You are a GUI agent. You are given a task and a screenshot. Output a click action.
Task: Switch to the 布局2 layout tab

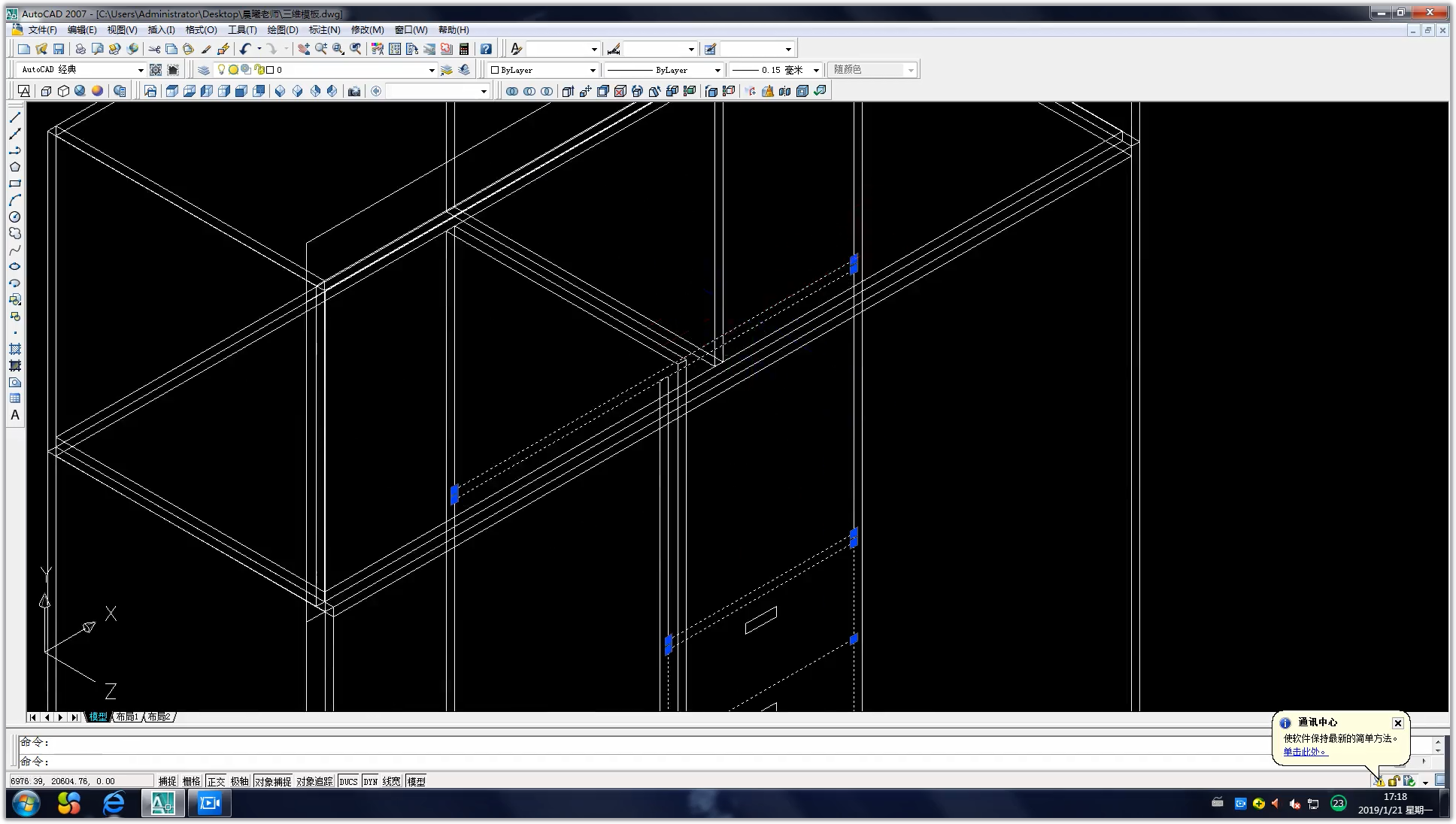pyautogui.click(x=159, y=716)
